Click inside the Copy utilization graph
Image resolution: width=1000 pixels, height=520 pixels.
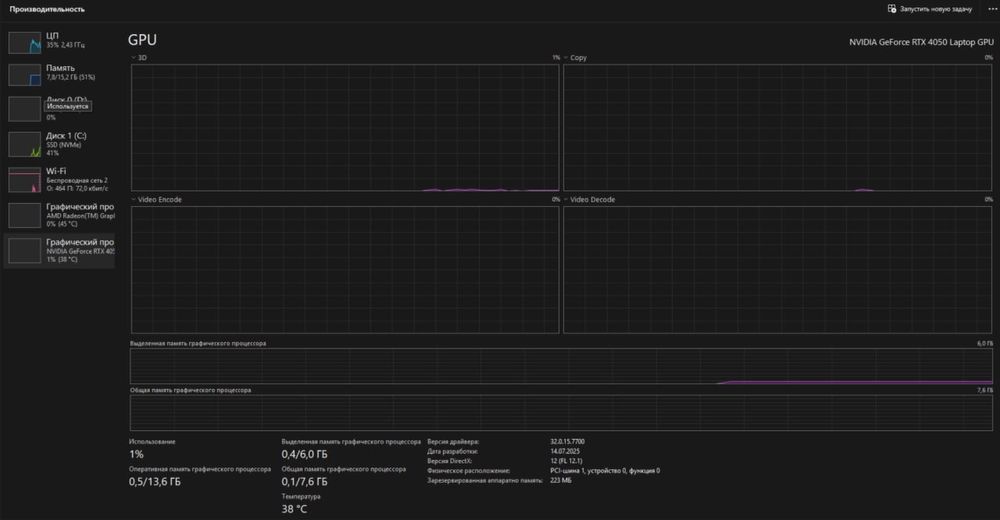pos(777,127)
